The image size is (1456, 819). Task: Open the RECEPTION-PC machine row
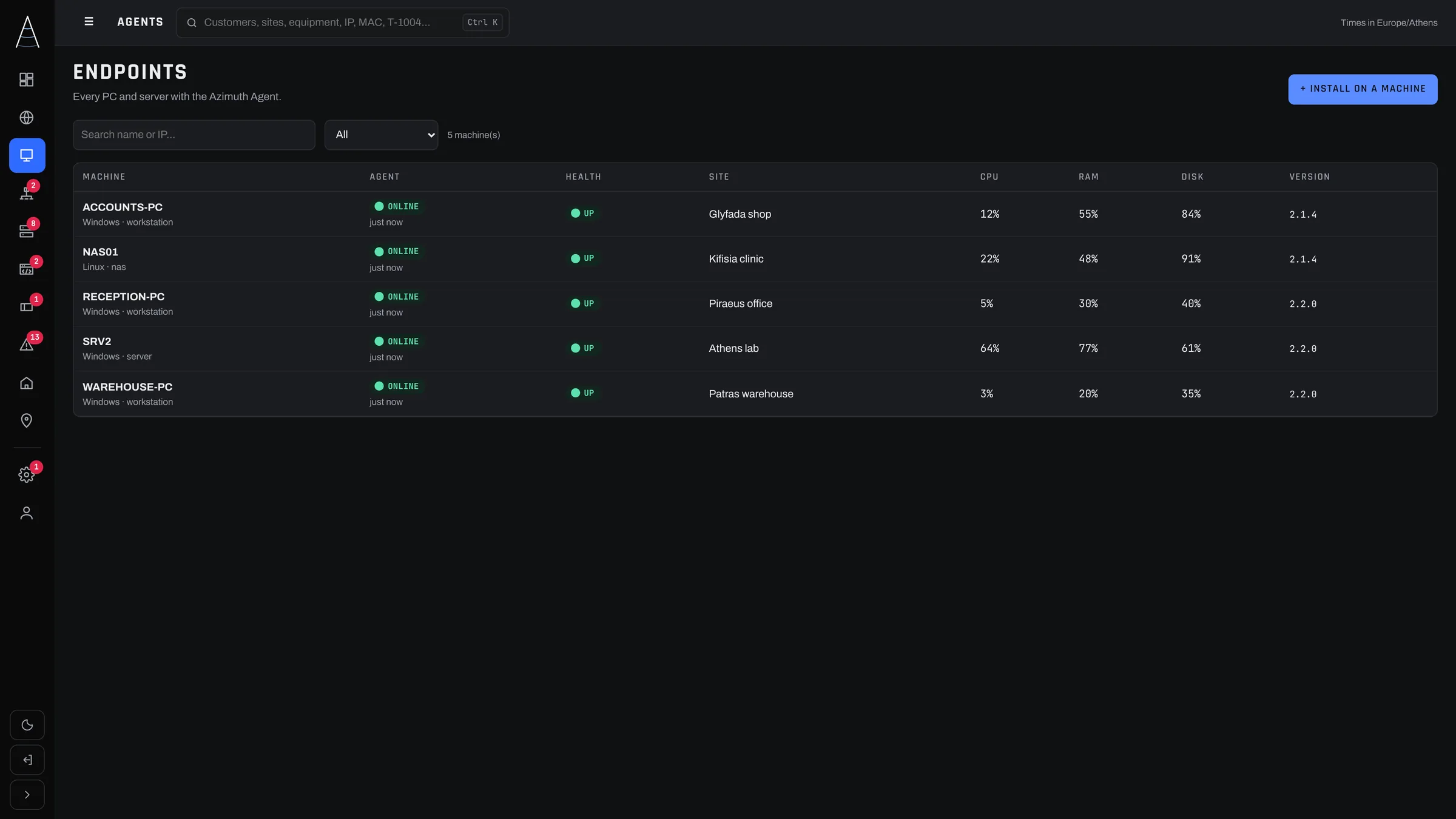click(755, 304)
